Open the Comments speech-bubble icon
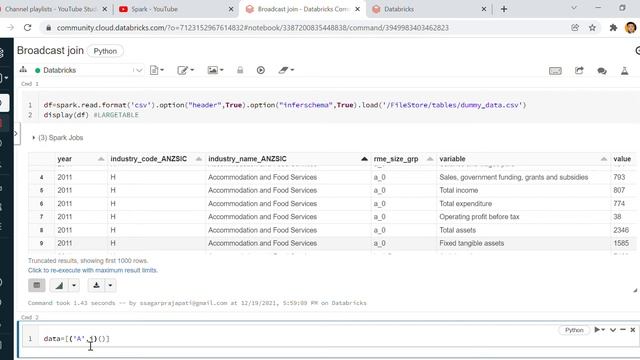Screen dimensions: 640x360 (602, 71)
